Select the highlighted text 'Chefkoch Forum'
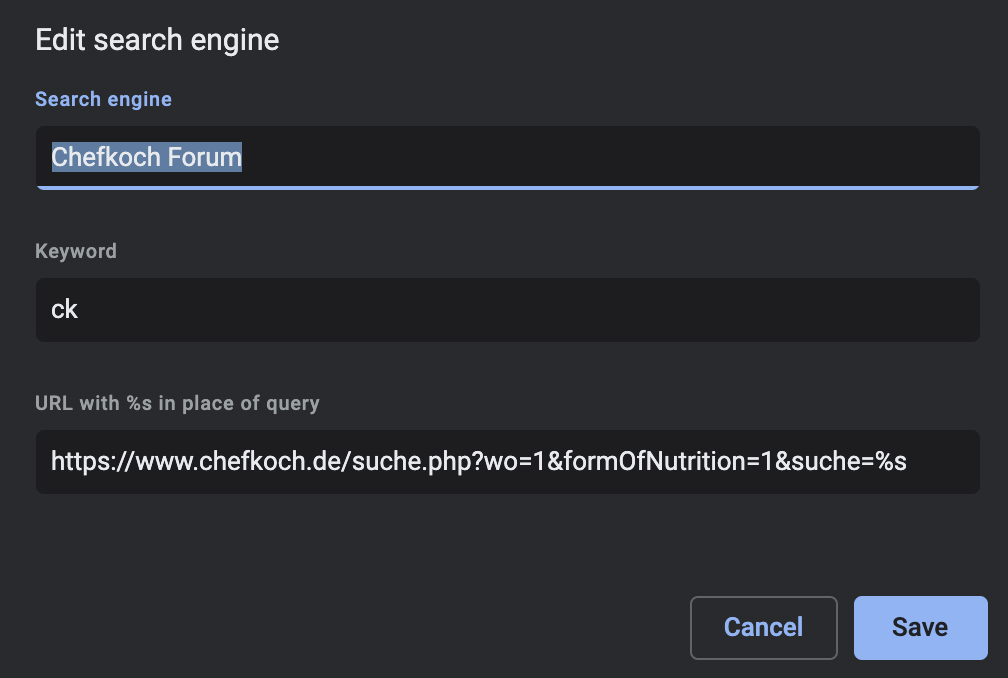 pyautogui.click(x=145, y=157)
